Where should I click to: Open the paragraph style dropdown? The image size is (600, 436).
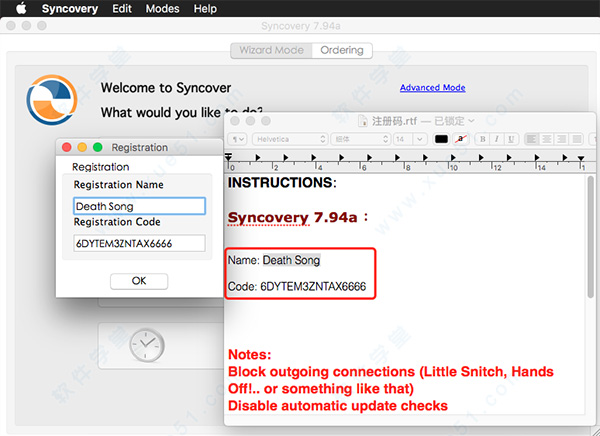coord(239,139)
